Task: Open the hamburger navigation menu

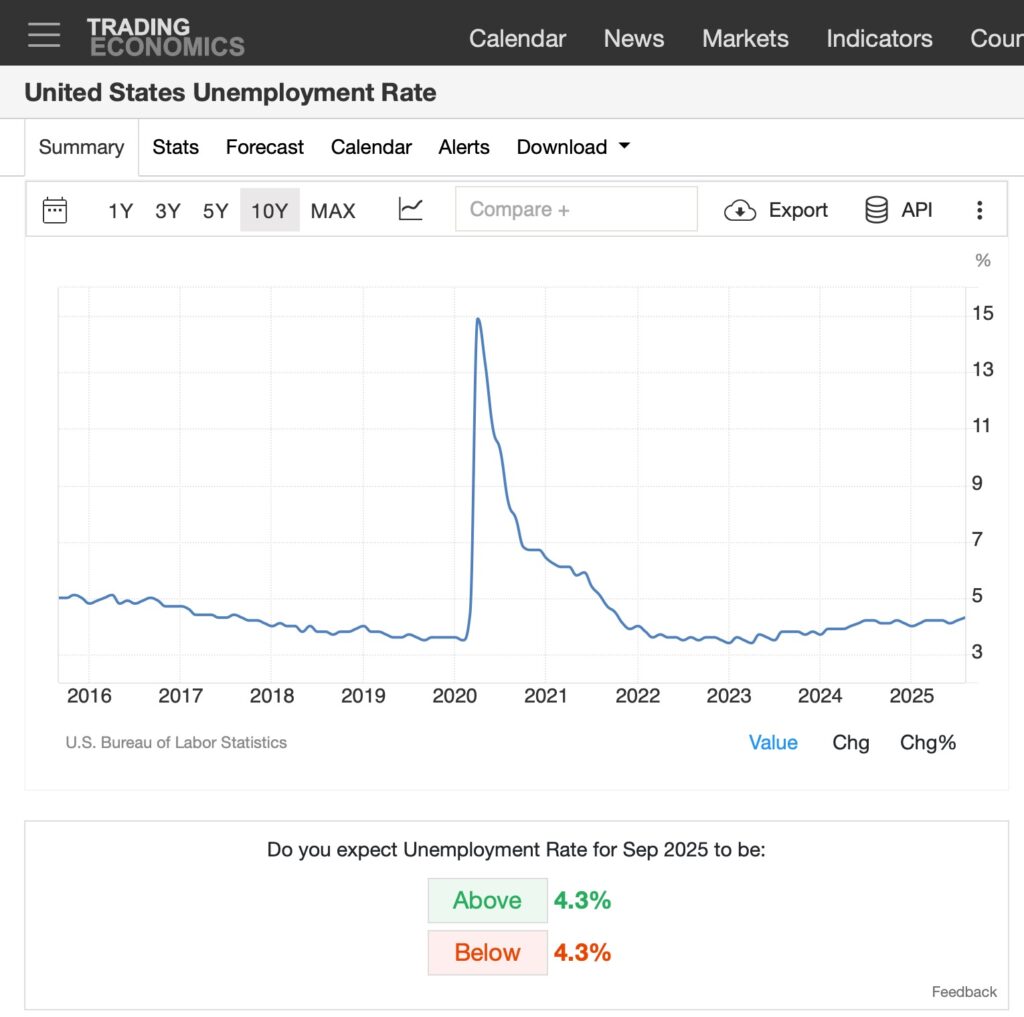Action: coord(44,35)
